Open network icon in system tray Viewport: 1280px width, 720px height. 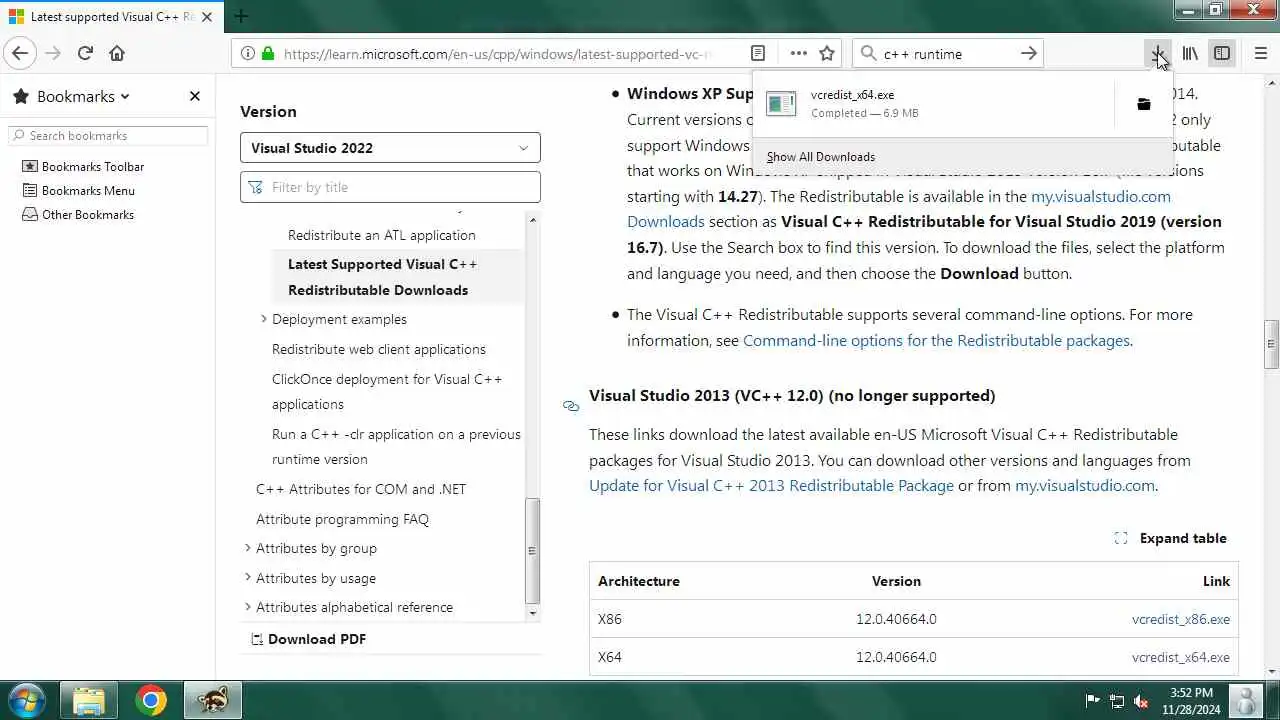[x=1117, y=701]
